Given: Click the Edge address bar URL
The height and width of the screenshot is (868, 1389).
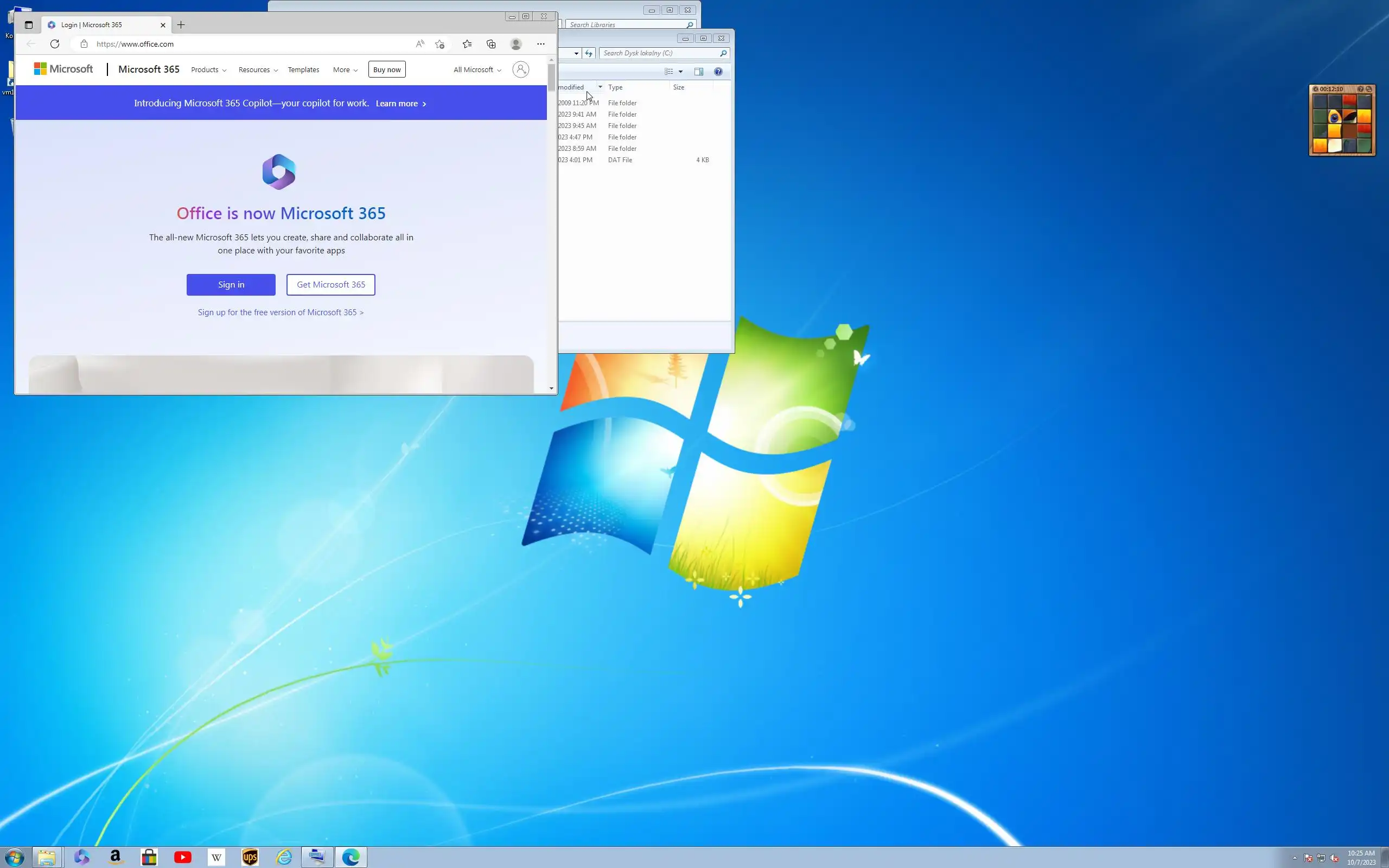Looking at the screenshot, I should click(x=136, y=43).
